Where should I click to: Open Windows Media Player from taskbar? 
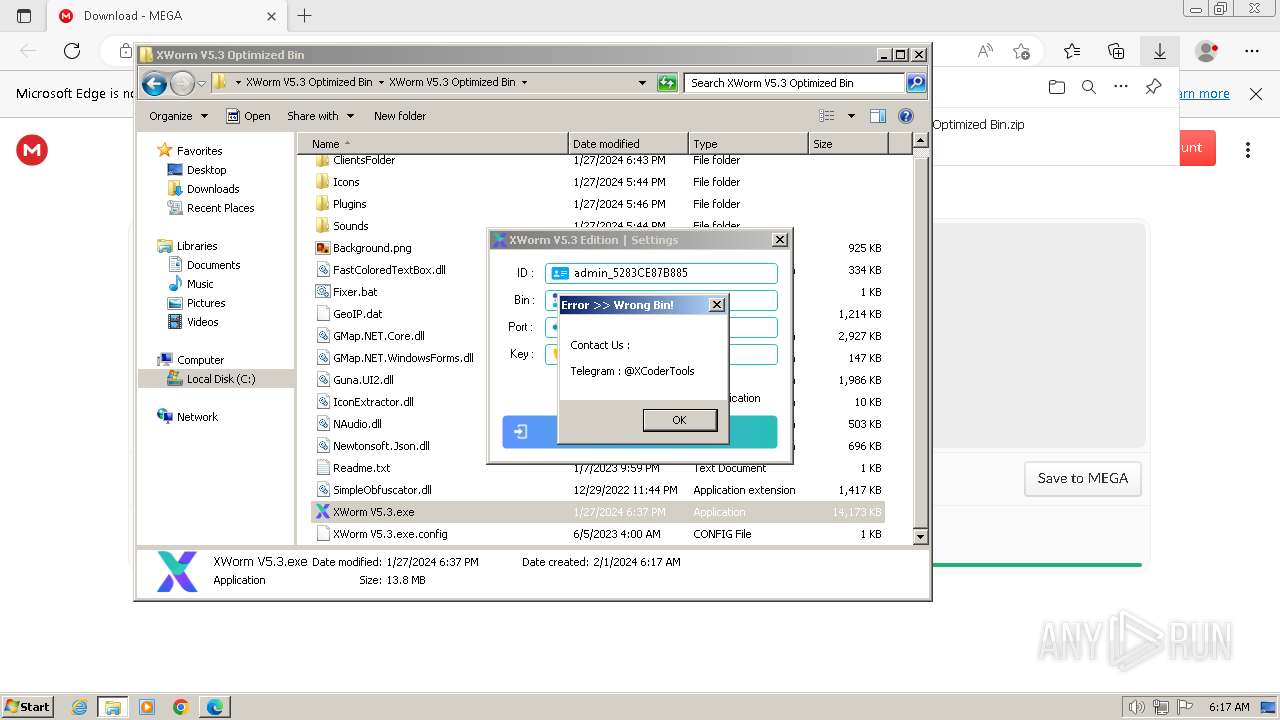click(147, 707)
